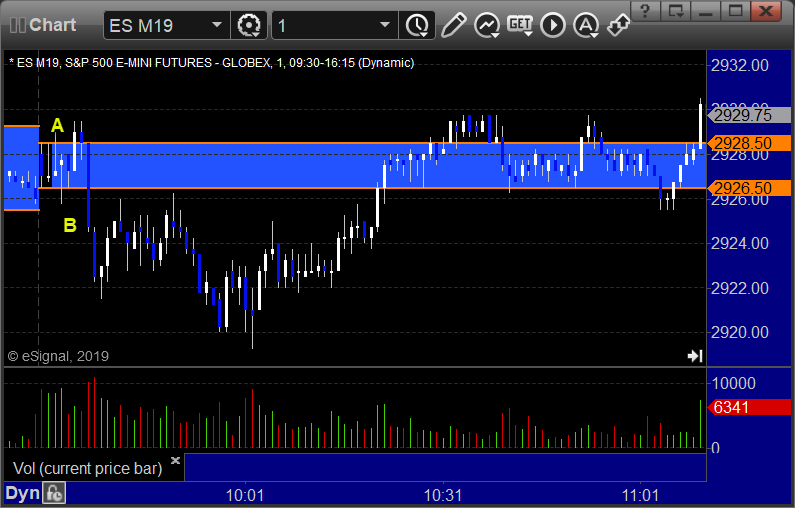Click the Dyn scaling label
This screenshot has width=795, height=508.
tap(22, 493)
